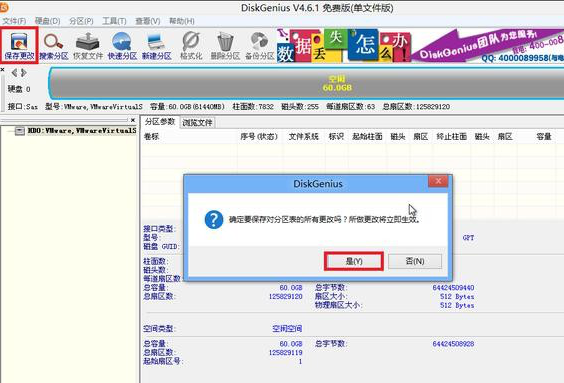564x383 pixels.
Task: Click the End Cylinder (终止柱面) column header
Action: click(x=451, y=137)
